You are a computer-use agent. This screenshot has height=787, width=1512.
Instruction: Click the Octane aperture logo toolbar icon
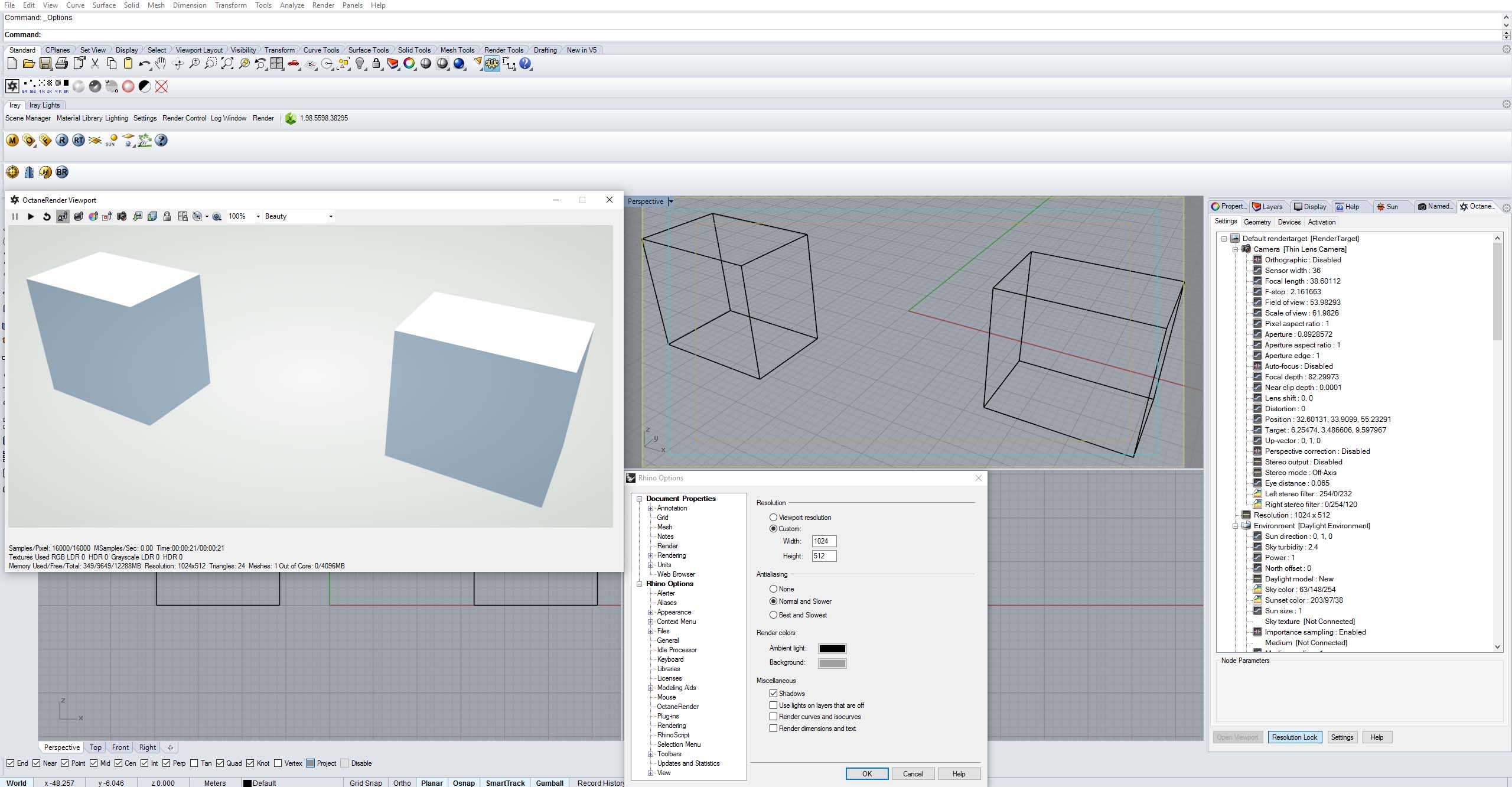click(x=12, y=87)
